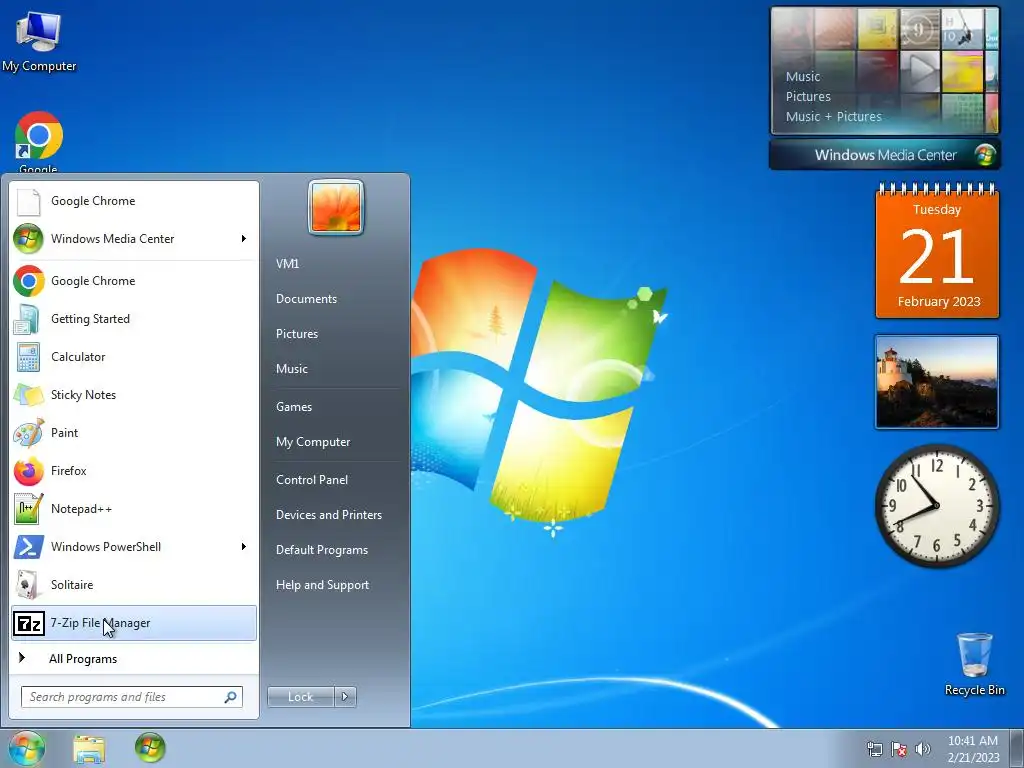Expand the Windows PowerShell jump list arrow
Image resolution: width=1024 pixels, height=768 pixels.
point(244,547)
